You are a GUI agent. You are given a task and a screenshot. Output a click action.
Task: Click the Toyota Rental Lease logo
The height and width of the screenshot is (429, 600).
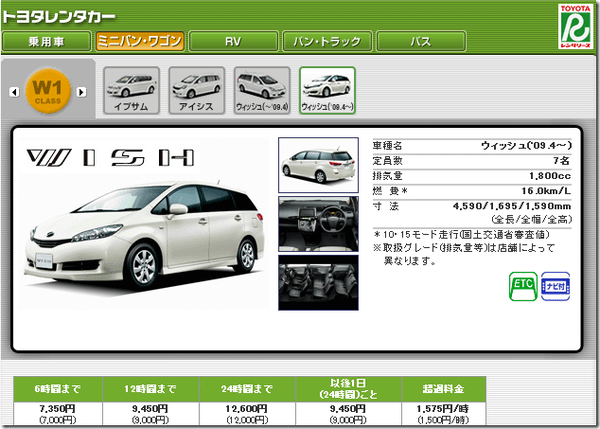coord(575,27)
